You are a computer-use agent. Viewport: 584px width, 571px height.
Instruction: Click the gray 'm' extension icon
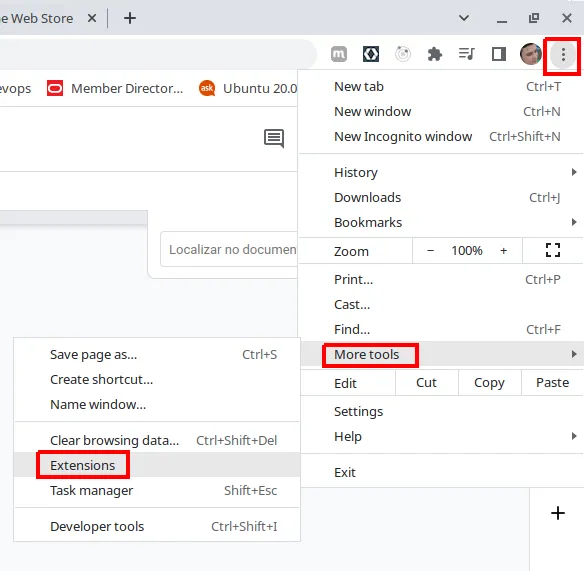[339, 54]
